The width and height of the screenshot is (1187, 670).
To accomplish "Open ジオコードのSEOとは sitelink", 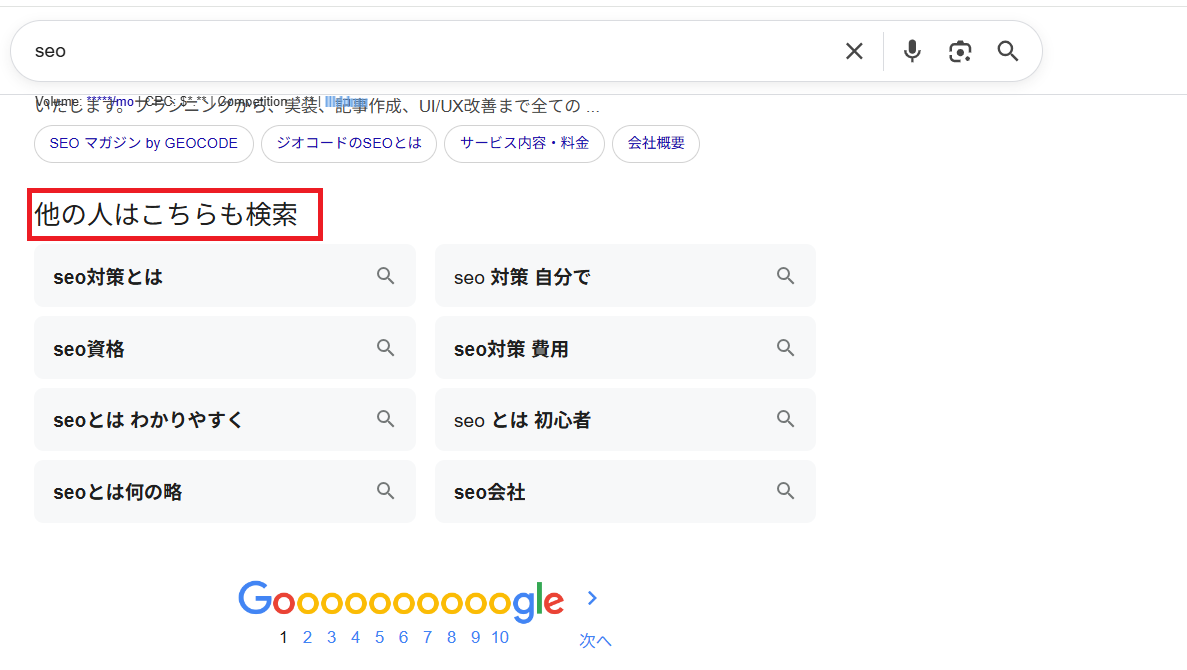I will click(x=348, y=143).
